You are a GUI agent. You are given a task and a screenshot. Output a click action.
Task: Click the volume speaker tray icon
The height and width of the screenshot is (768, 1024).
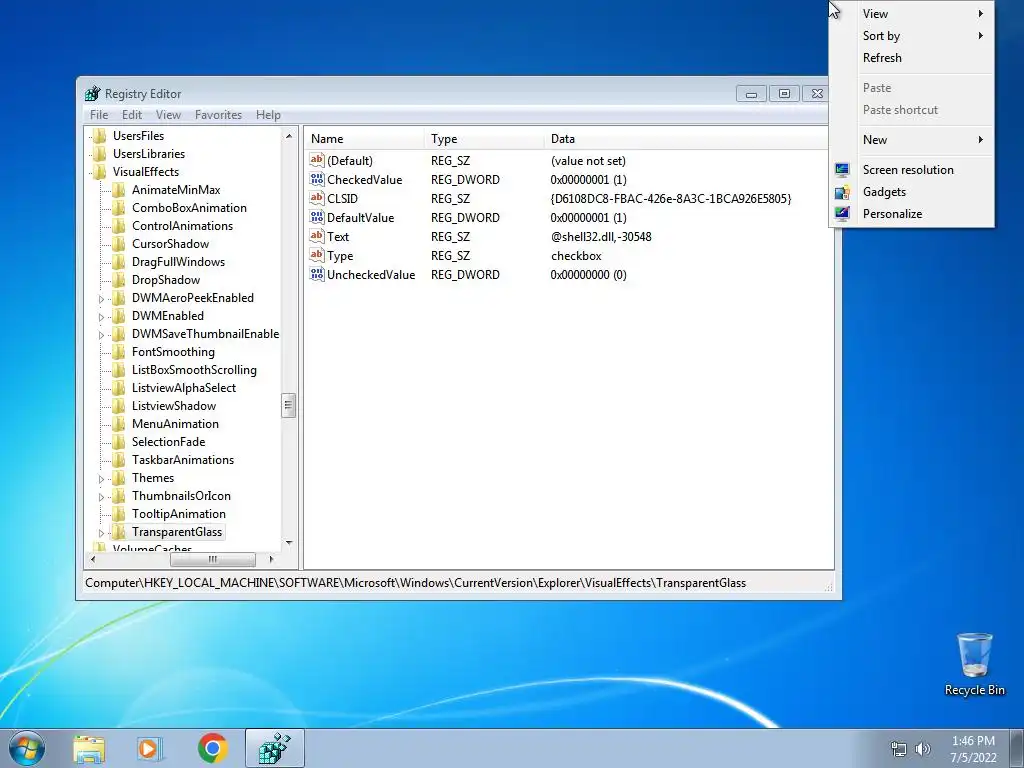923,749
